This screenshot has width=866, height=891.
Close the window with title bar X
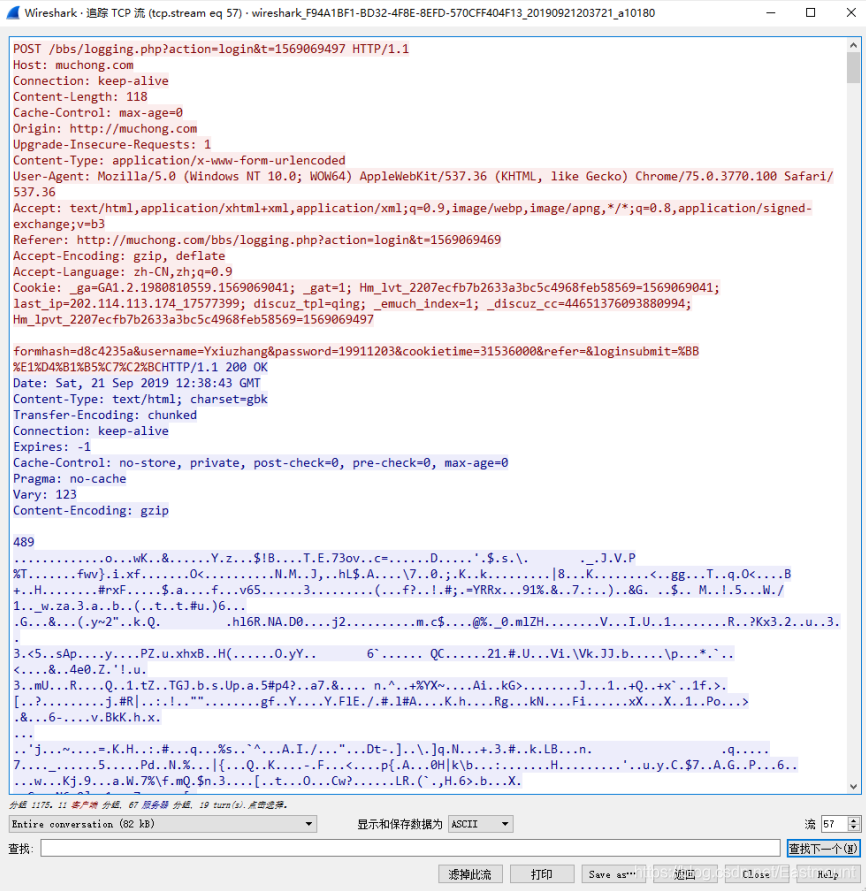point(851,13)
